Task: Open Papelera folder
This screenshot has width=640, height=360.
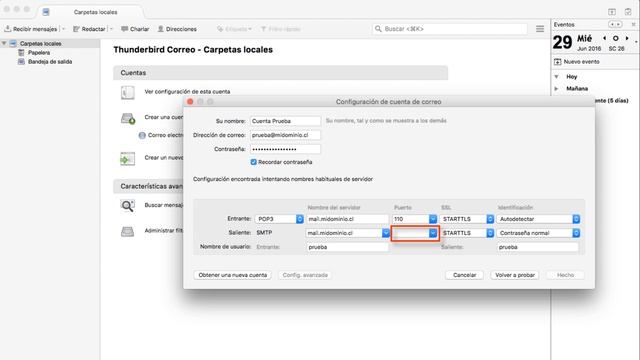Action: (39, 53)
